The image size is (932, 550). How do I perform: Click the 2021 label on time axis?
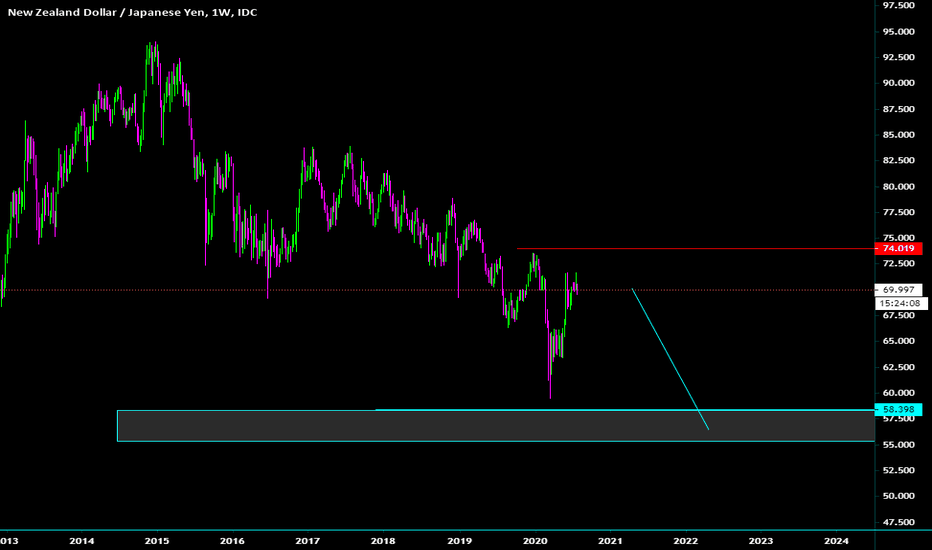(x=610, y=541)
